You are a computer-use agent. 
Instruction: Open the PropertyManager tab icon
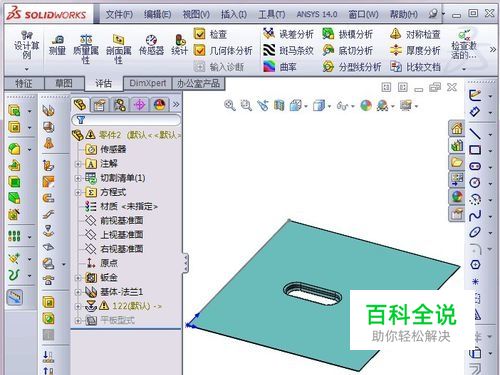99,105
